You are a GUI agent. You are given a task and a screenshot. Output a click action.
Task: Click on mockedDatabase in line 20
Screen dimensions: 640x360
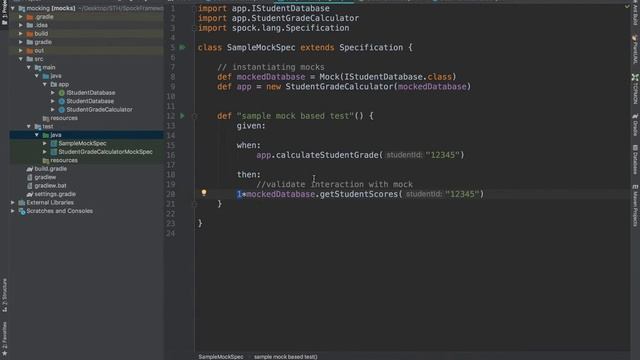(280, 194)
